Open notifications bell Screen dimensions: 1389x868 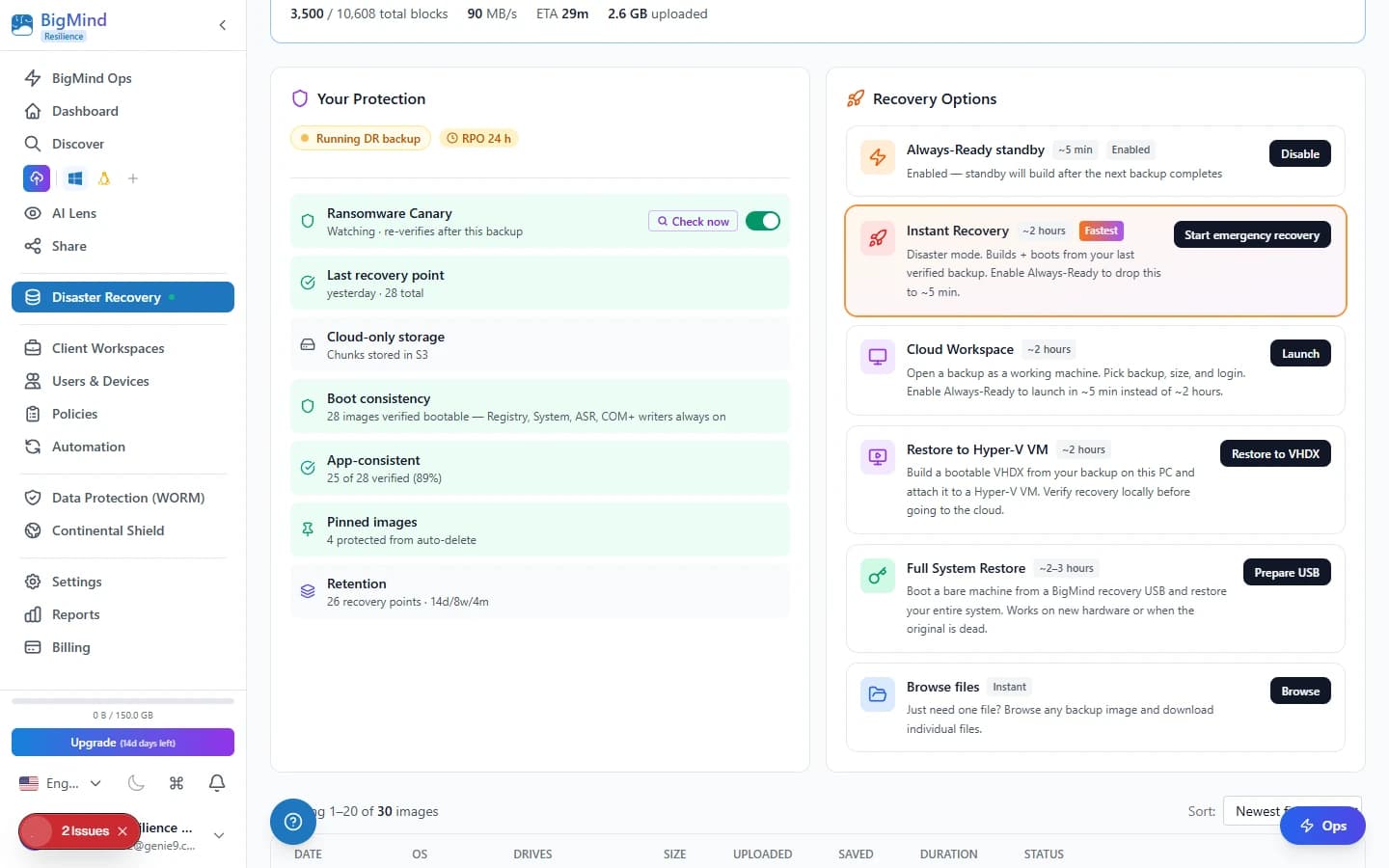pos(217,783)
